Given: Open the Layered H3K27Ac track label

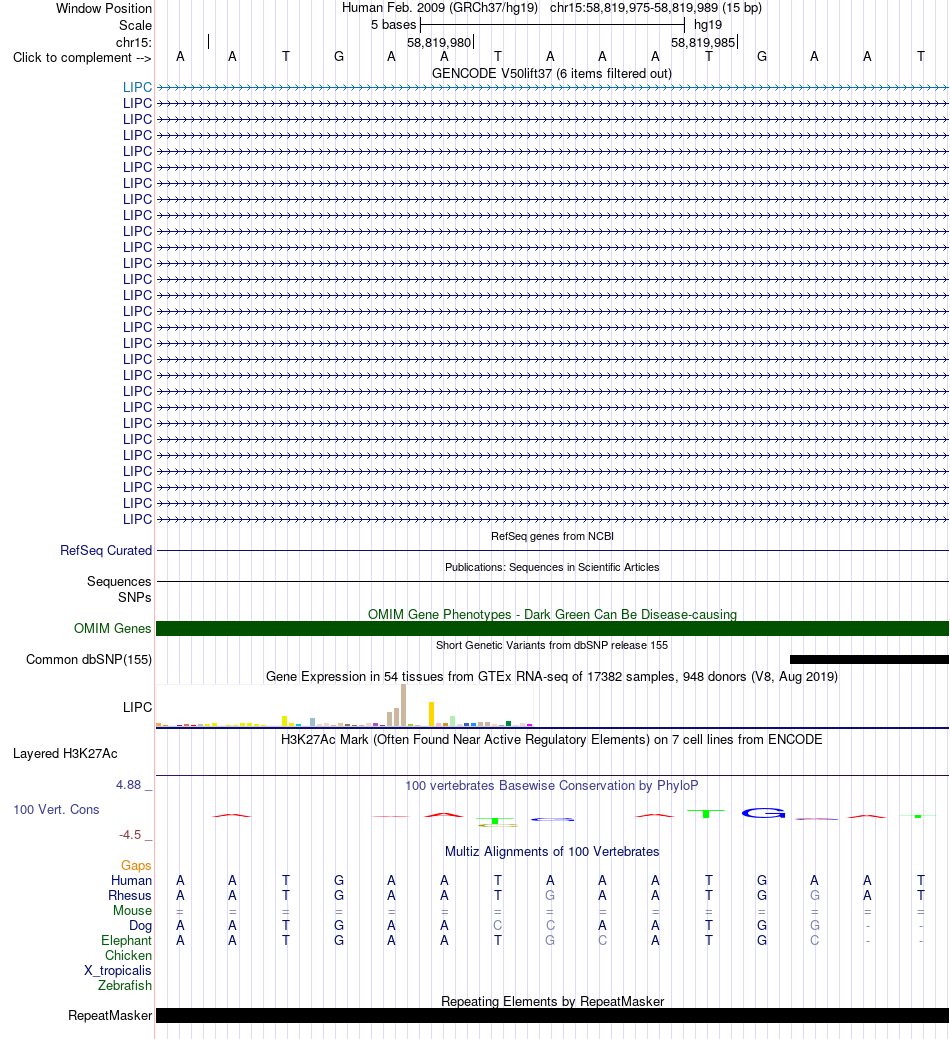Looking at the screenshot, I should pos(65,753).
